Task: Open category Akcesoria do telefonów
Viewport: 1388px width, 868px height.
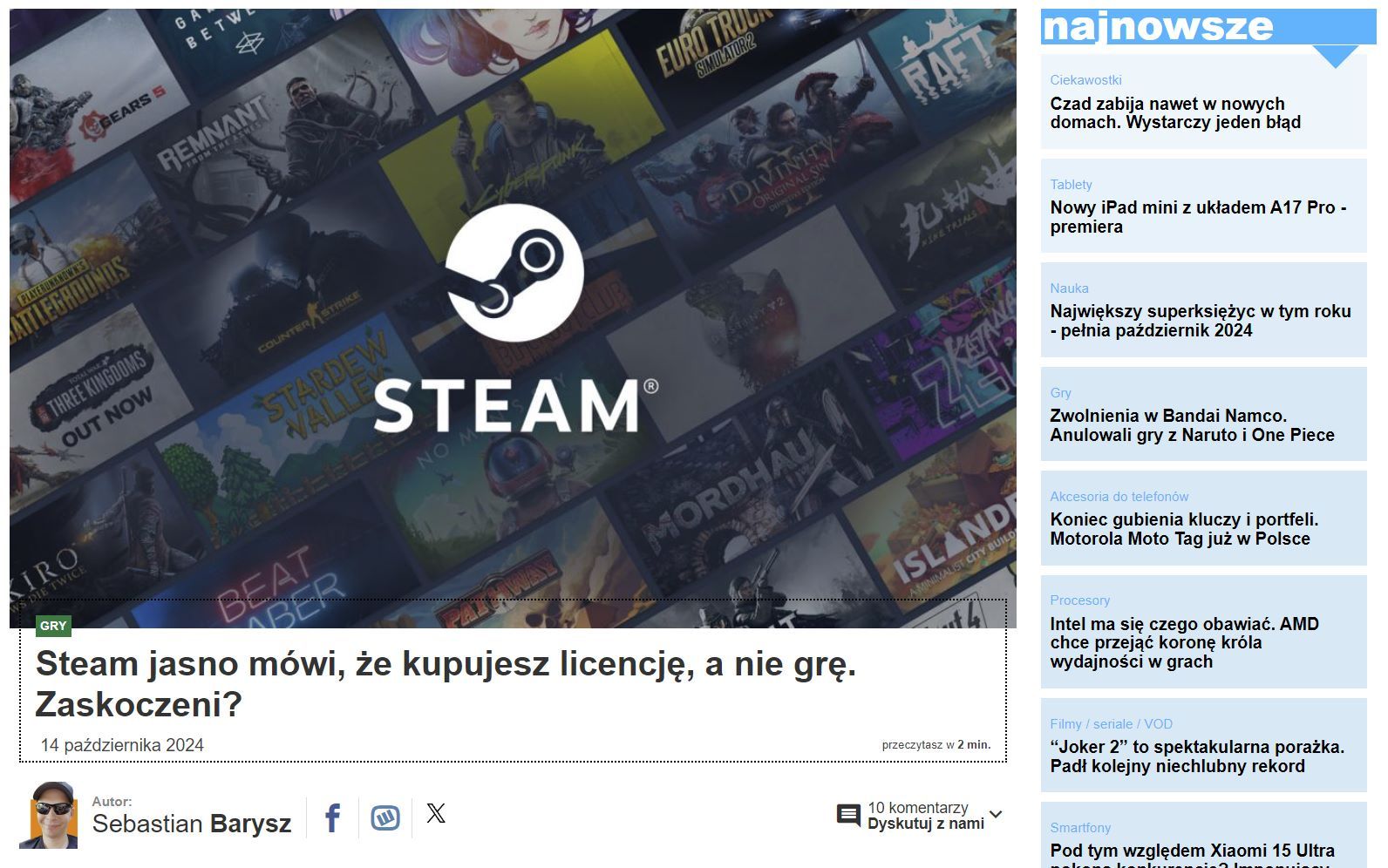Action: tap(1119, 497)
